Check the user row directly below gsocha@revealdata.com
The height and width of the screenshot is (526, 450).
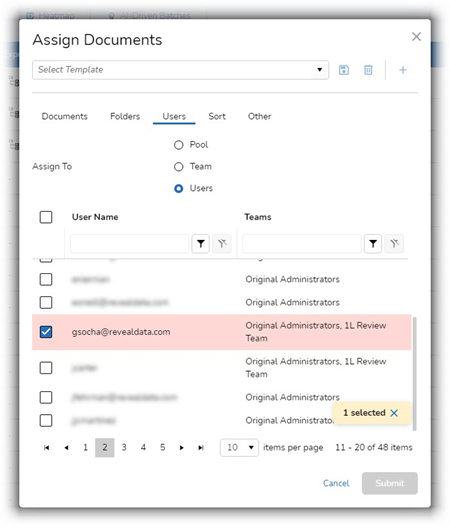(46, 368)
